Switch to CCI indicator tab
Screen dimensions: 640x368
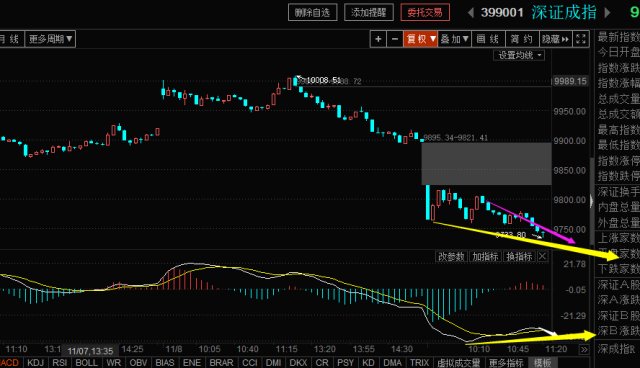(x=249, y=363)
